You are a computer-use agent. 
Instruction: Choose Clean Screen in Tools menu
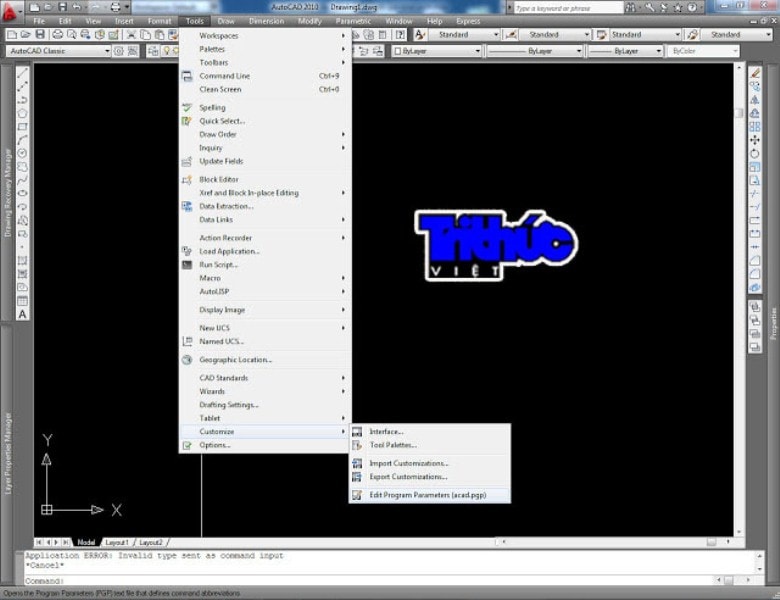pyautogui.click(x=265, y=90)
